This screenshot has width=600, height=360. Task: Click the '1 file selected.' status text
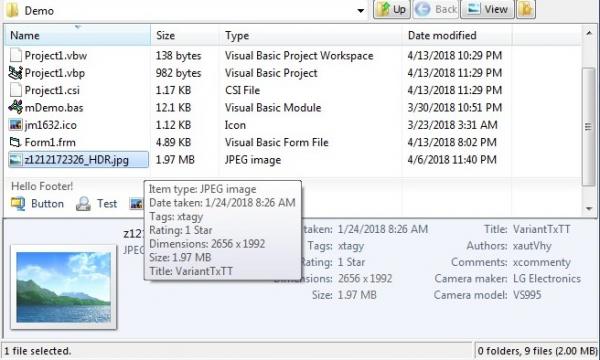pyautogui.click(x=38, y=351)
